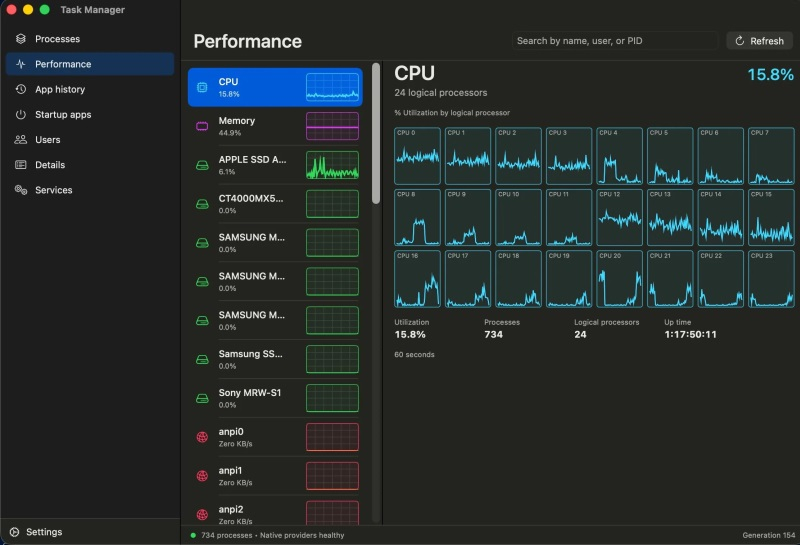Click the anpi1 network globe icon
Image resolution: width=800 pixels, height=545 pixels.
click(x=202, y=476)
